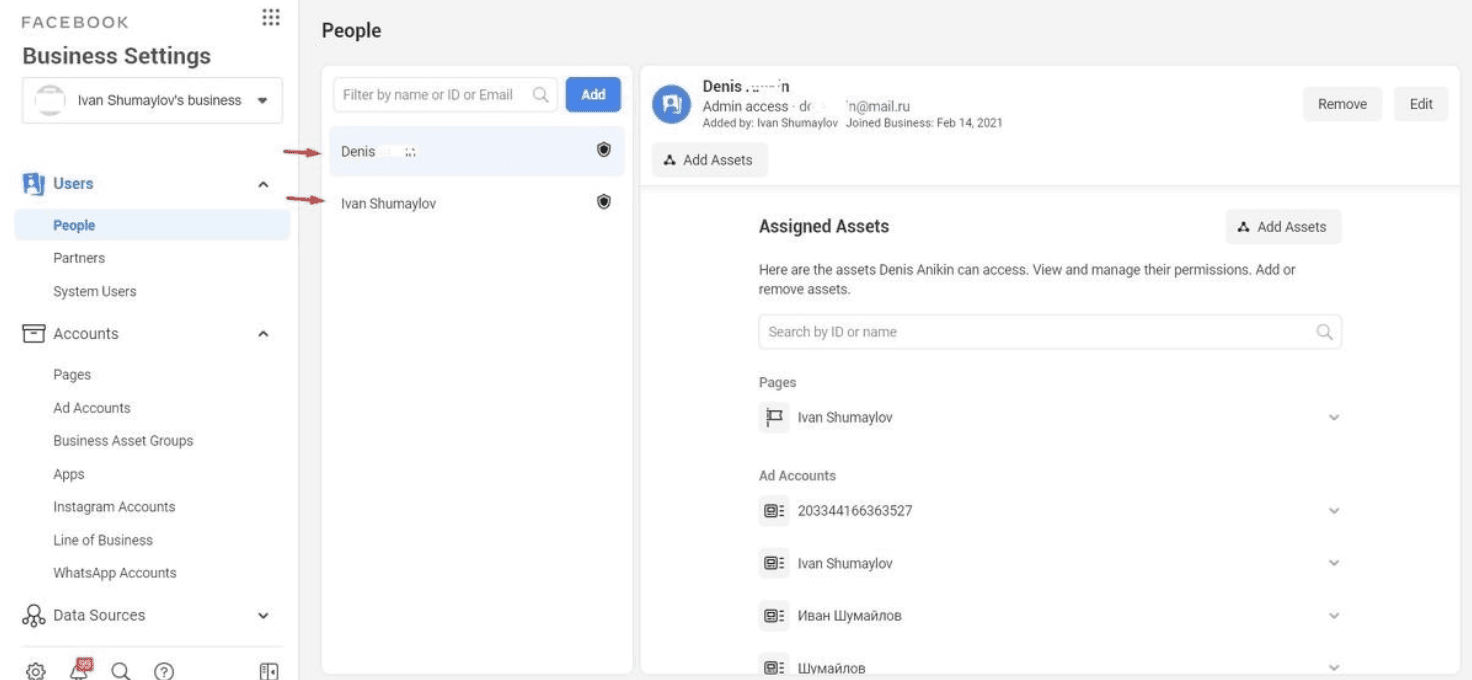Click Add Assets button below Denis header
1472x680 pixels.
(710, 160)
